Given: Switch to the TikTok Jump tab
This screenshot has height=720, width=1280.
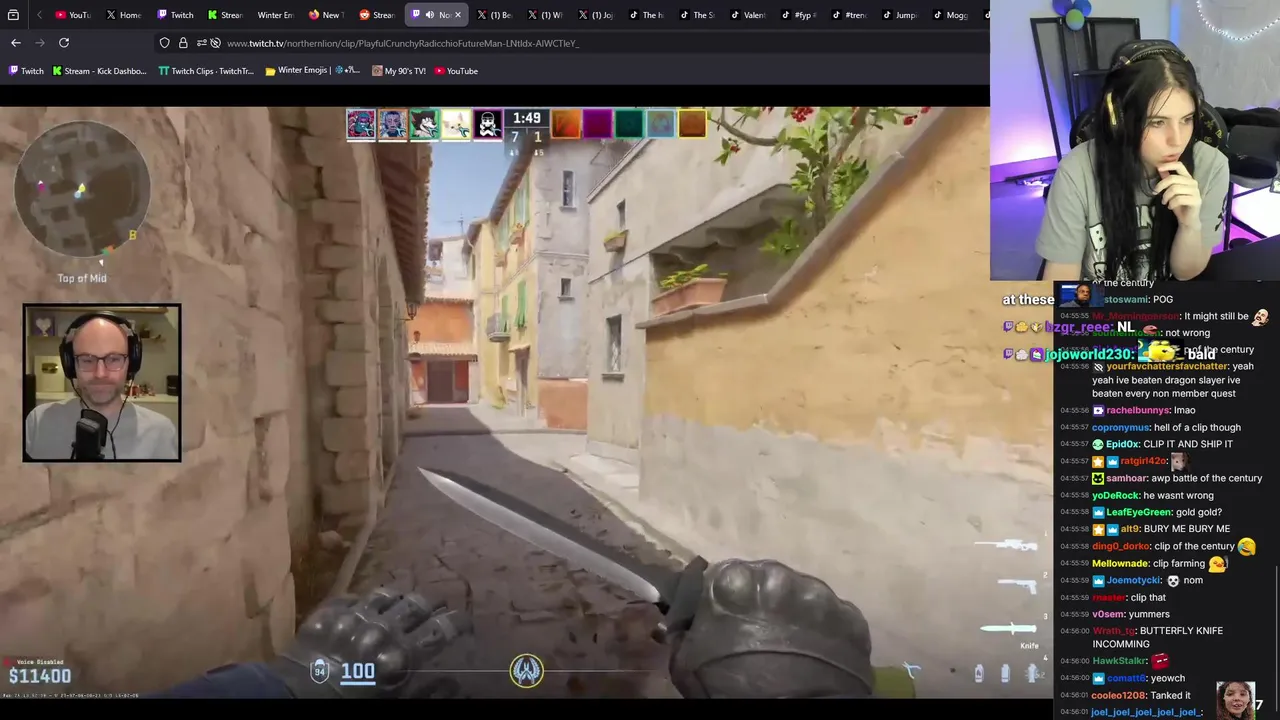Looking at the screenshot, I should click(x=899, y=15).
